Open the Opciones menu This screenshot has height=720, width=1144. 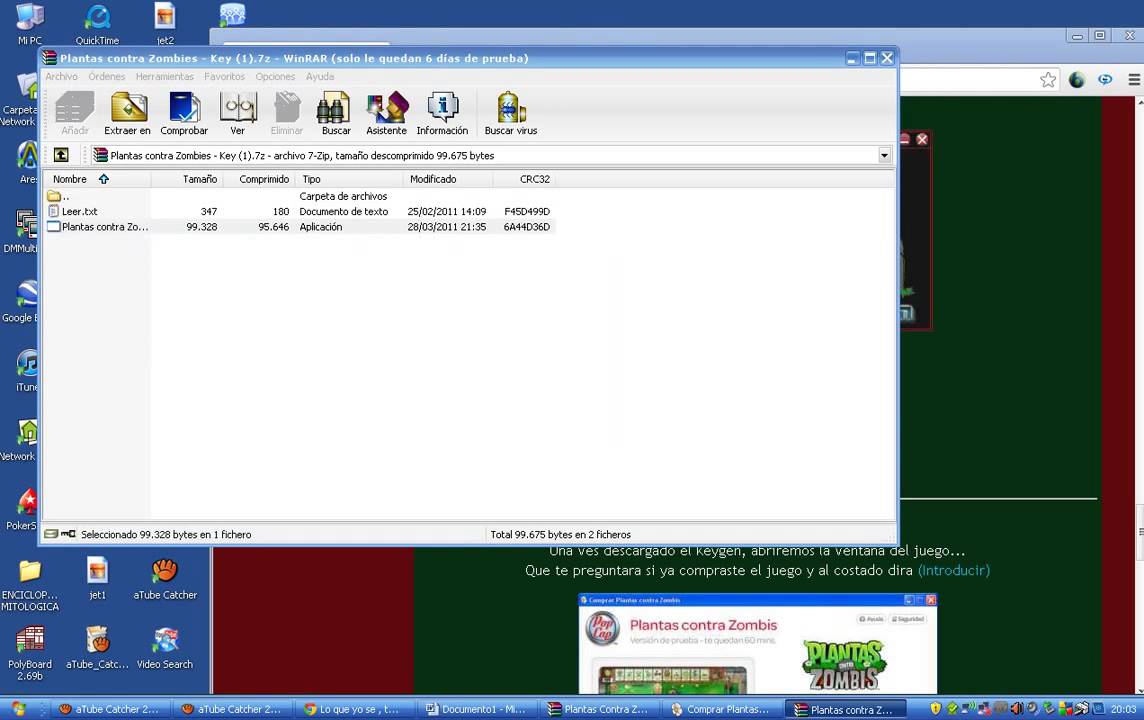(x=275, y=77)
